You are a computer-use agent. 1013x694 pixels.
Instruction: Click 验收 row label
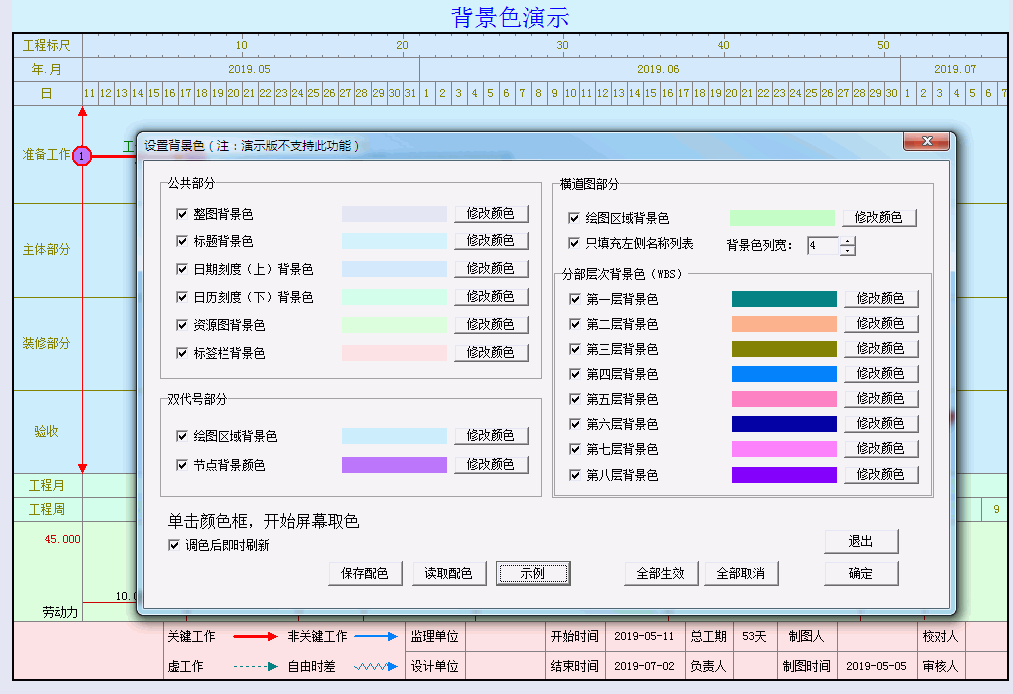pos(47,431)
